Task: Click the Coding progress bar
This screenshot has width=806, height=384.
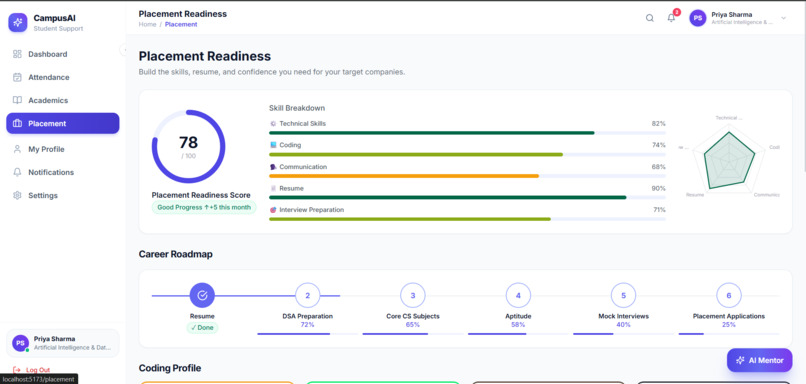Action: point(467,154)
